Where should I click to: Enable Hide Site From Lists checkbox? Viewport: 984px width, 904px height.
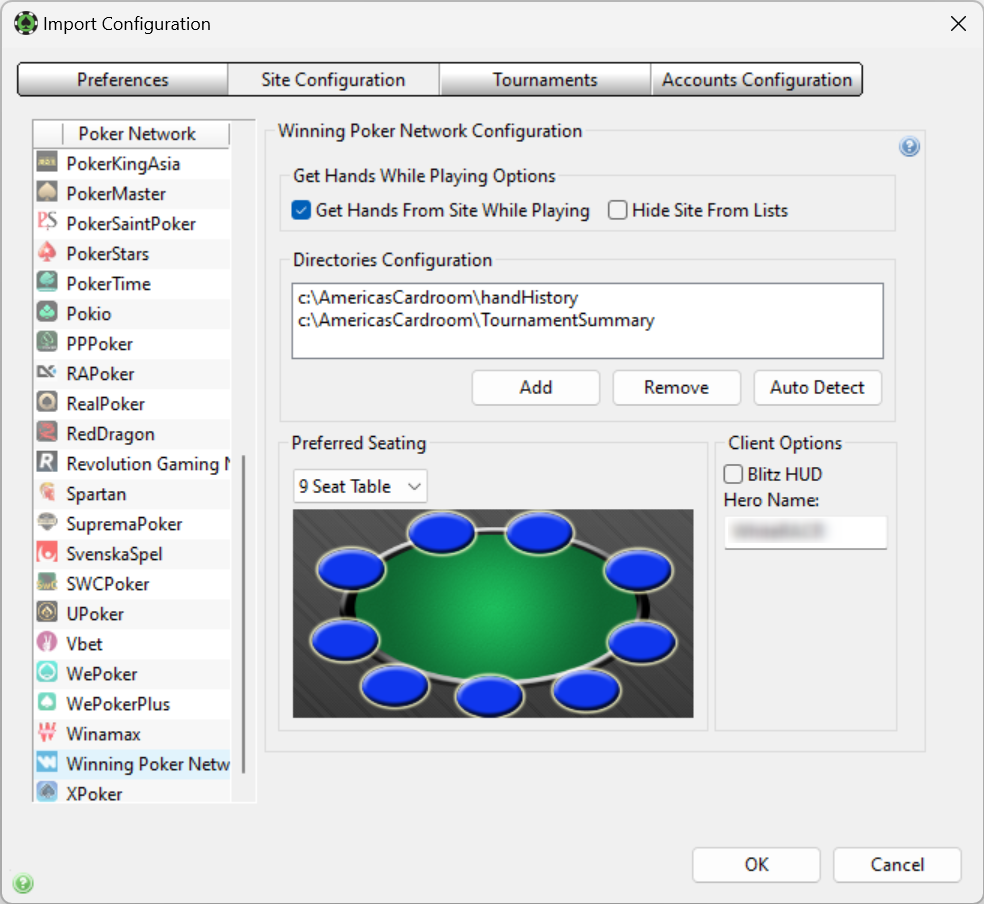[x=618, y=210]
